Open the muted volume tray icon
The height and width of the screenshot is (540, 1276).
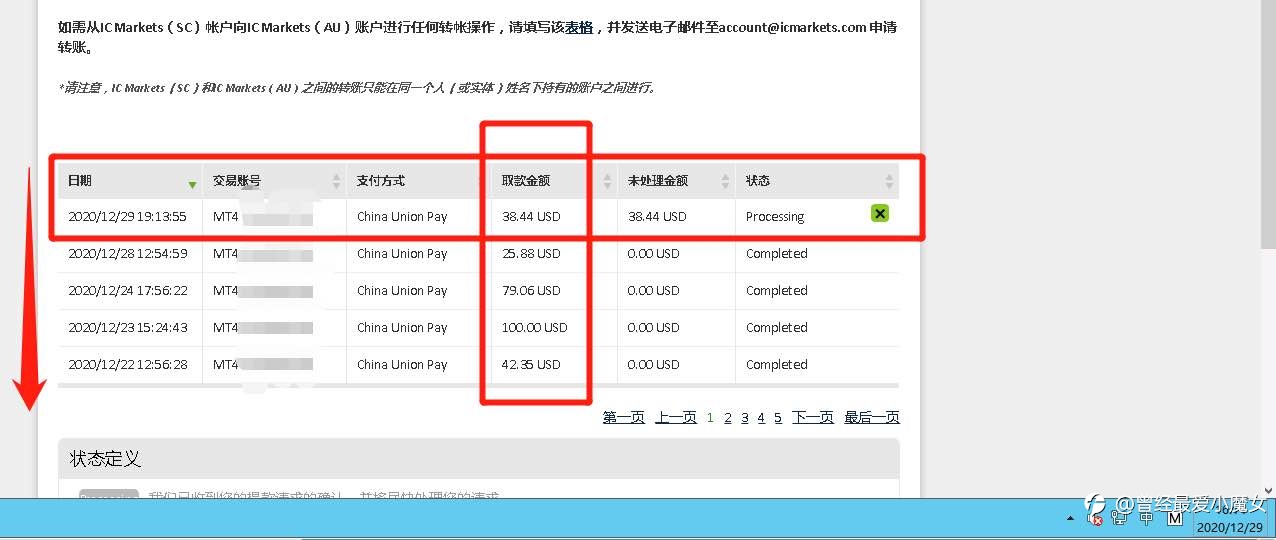click(1096, 520)
